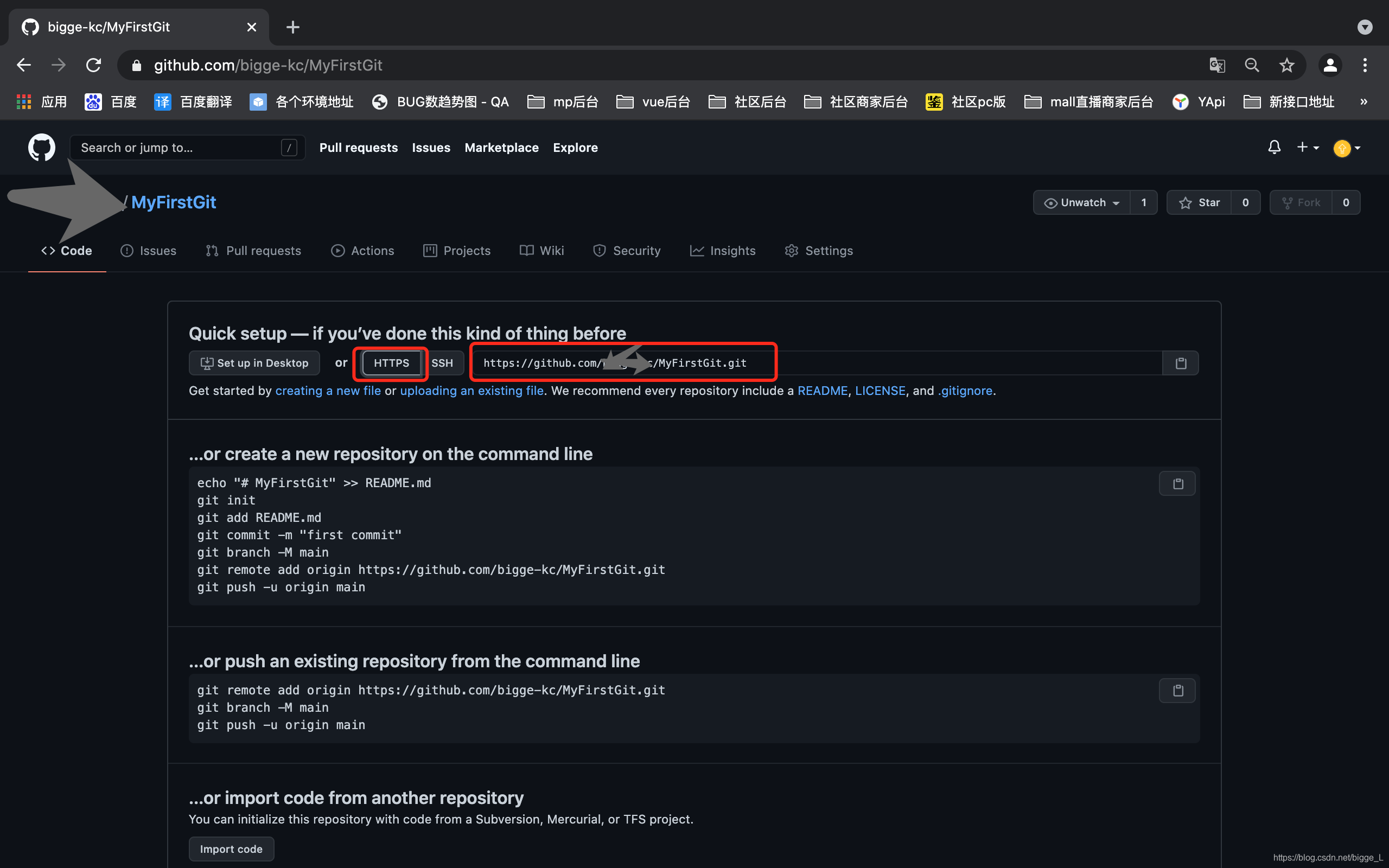Viewport: 1389px width, 868px height.
Task: Select the HTTPS clone protocol toggle
Action: [391, 363]
